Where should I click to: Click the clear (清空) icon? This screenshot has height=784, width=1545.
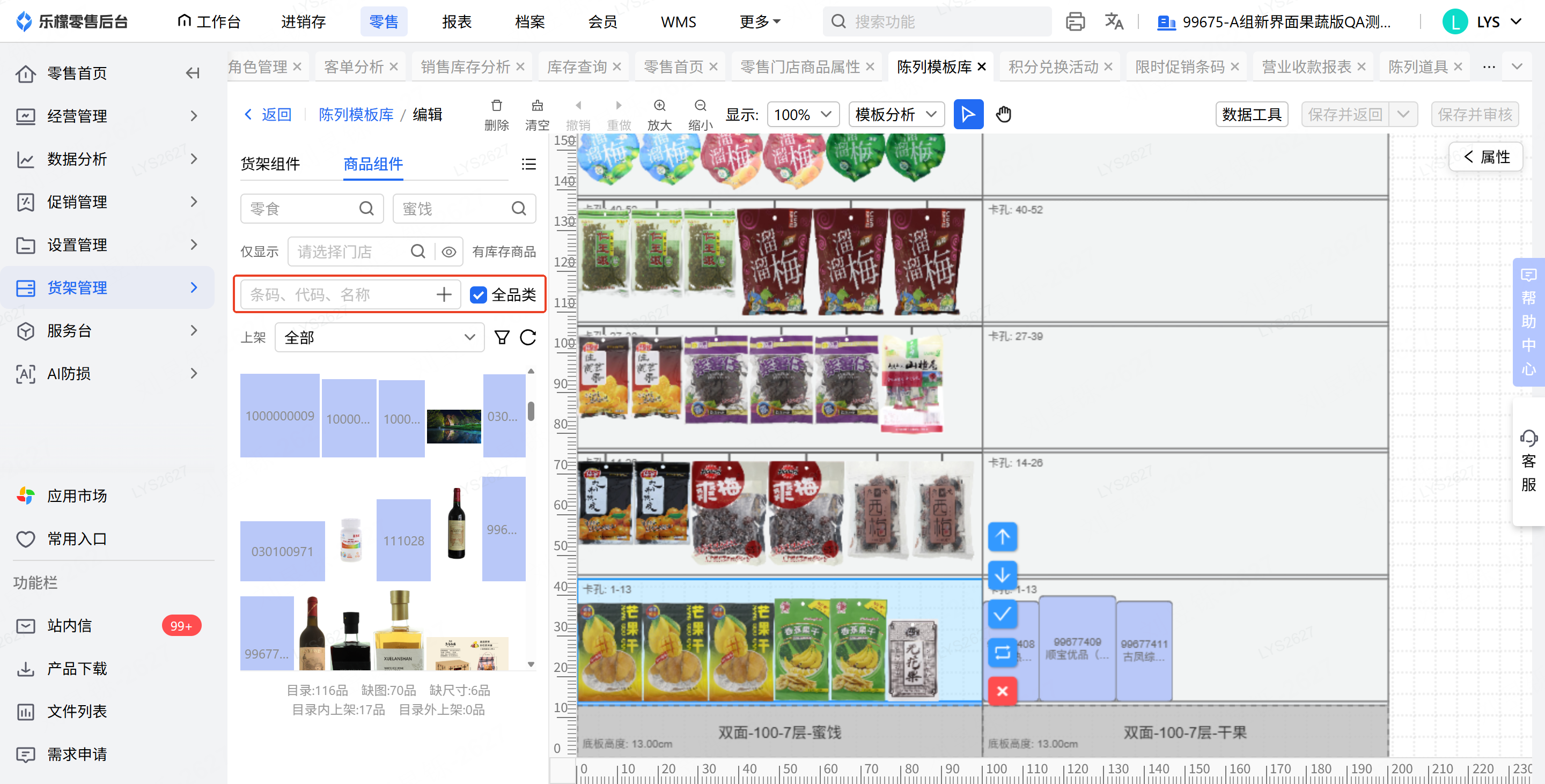click(x=538, y=106)
